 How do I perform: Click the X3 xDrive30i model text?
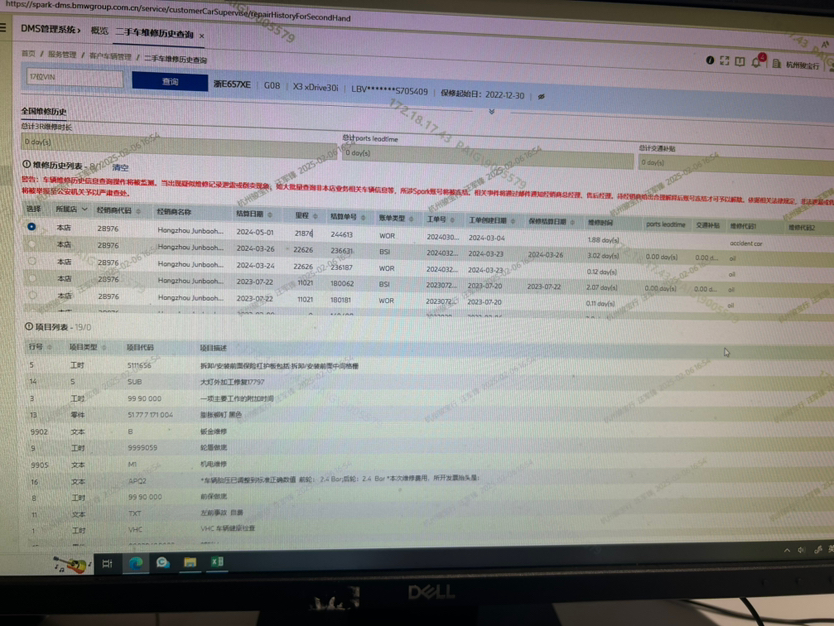(315, 87)
